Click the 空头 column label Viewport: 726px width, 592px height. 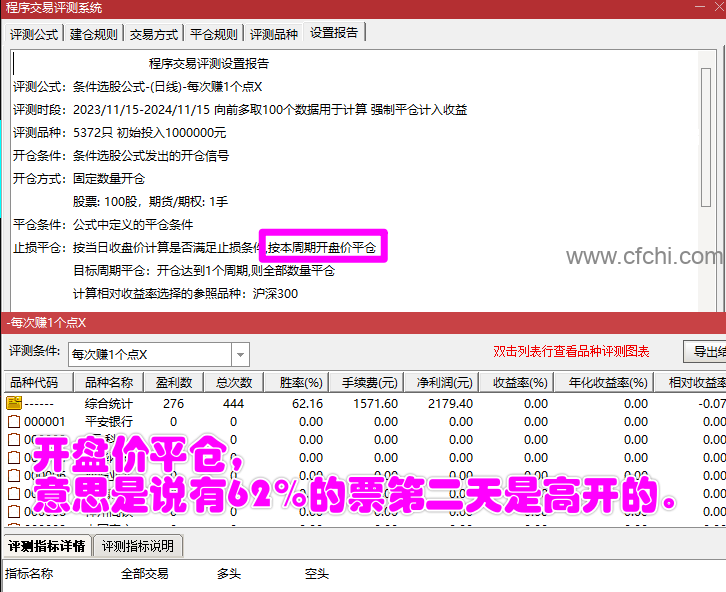click(x=317, y=574)
